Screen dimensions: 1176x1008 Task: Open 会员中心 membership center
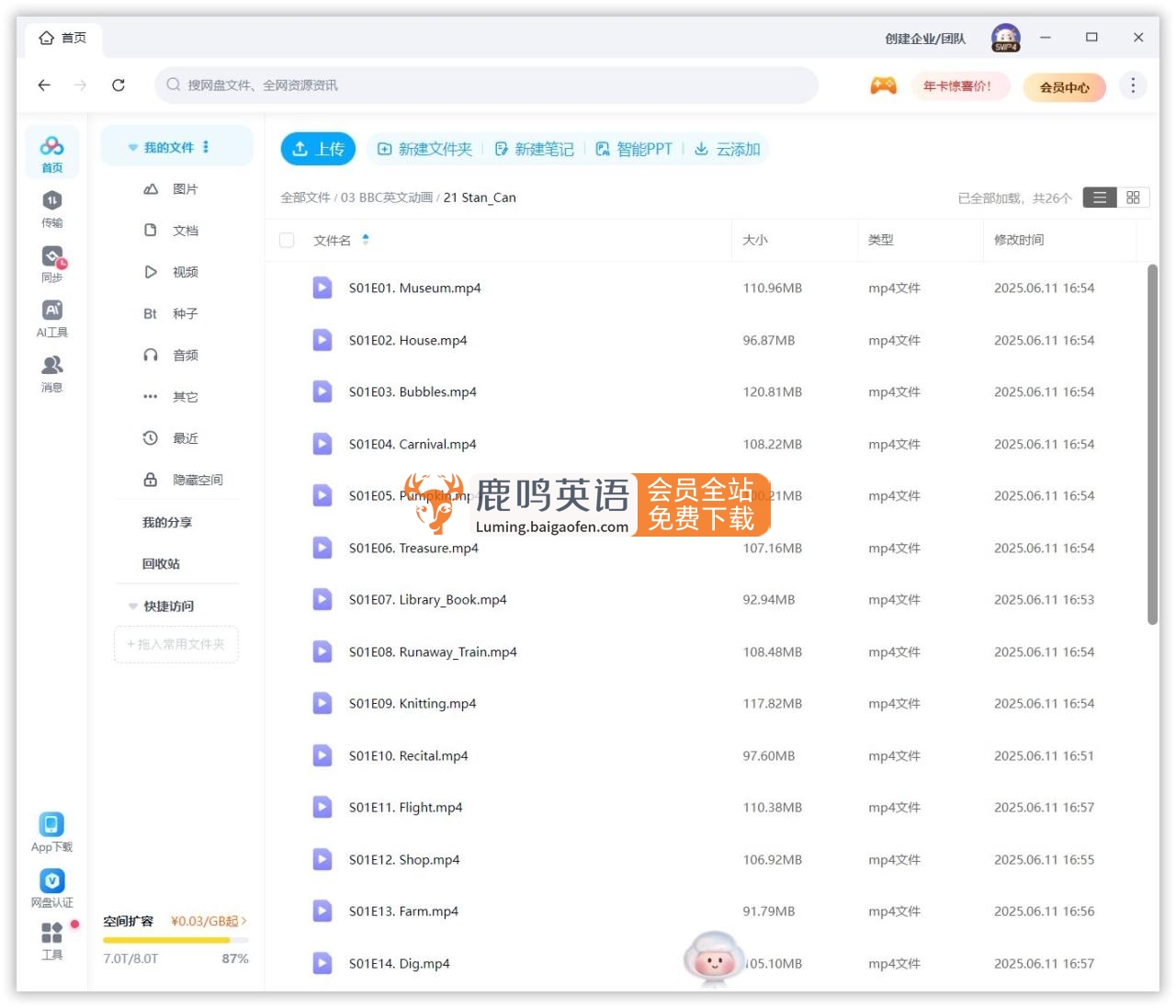point(1064,87)
